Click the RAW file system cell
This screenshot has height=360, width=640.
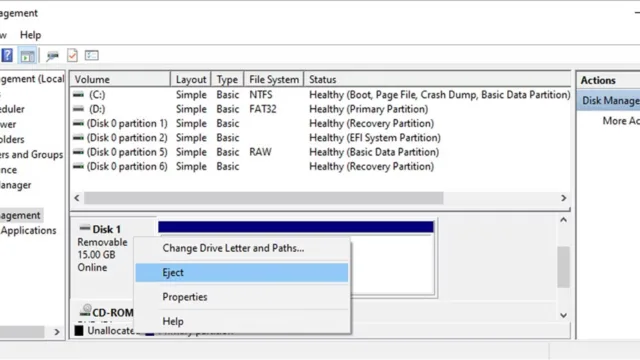coord(260,152)
